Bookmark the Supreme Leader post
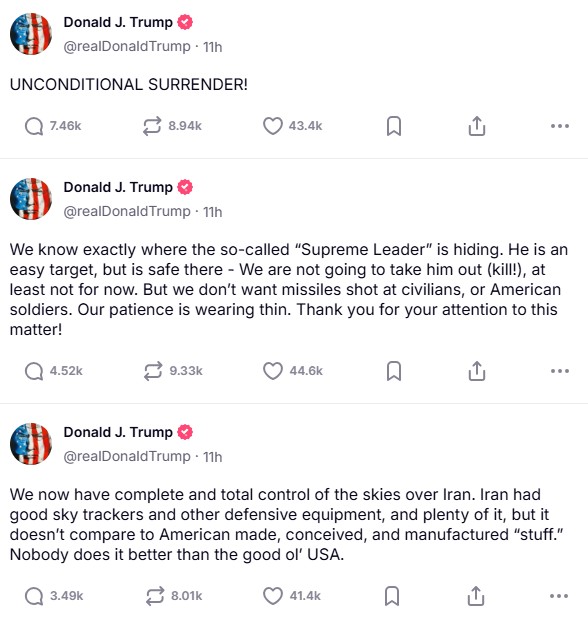The width and height of the screenshot is (588, 618). (x=394, y=371)
